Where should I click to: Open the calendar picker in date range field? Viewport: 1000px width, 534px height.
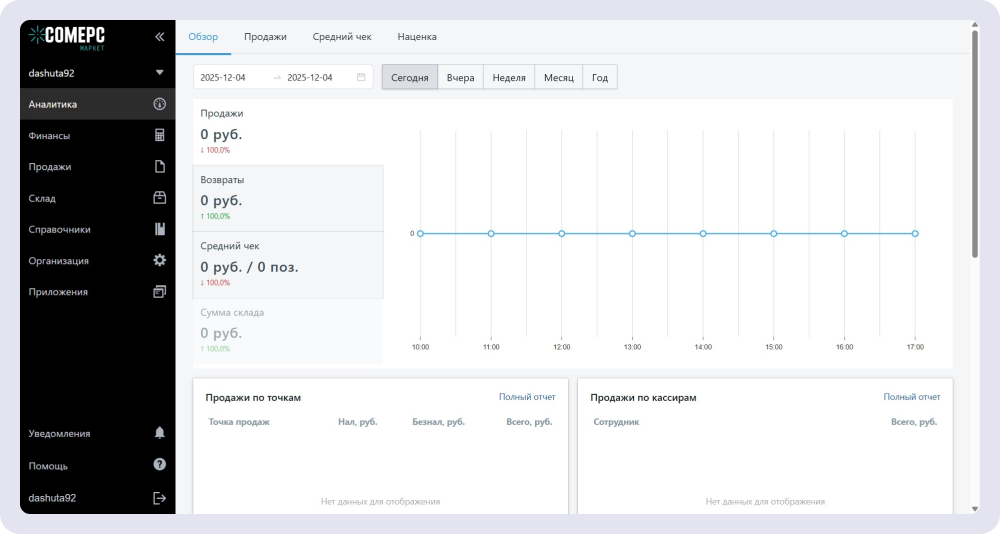(x=361, y=77)
